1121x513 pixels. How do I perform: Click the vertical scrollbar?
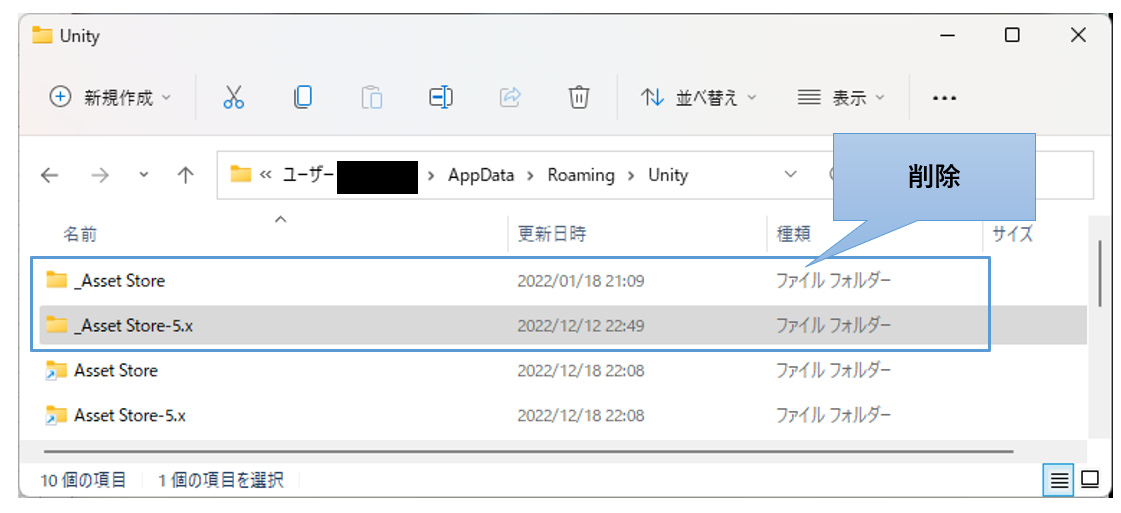pos(1100,274)
